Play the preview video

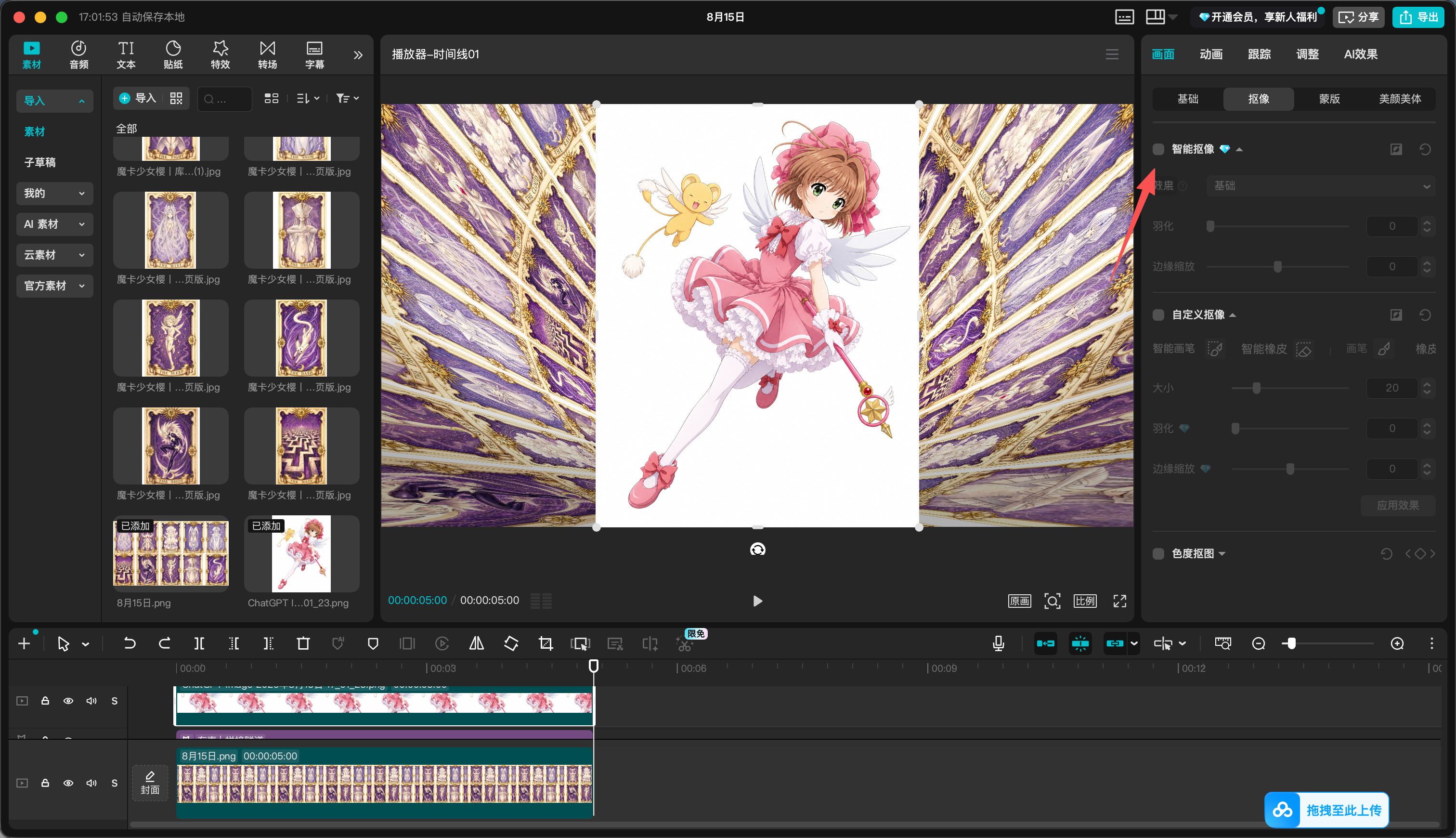[x=758, y=601]
